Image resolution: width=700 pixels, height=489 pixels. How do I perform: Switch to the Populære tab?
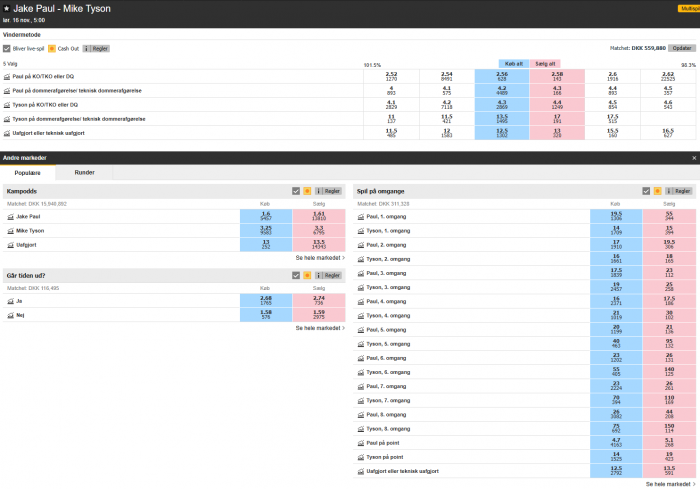pyautogui.click(x=28, y=173)
